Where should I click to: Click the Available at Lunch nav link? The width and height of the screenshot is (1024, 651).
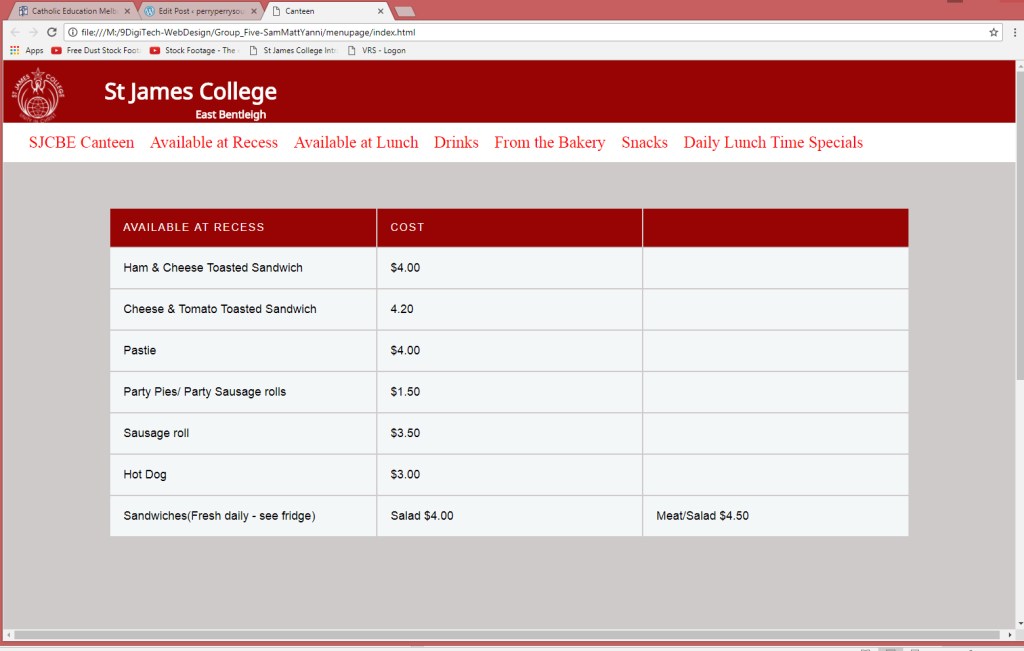click(356, 142)
